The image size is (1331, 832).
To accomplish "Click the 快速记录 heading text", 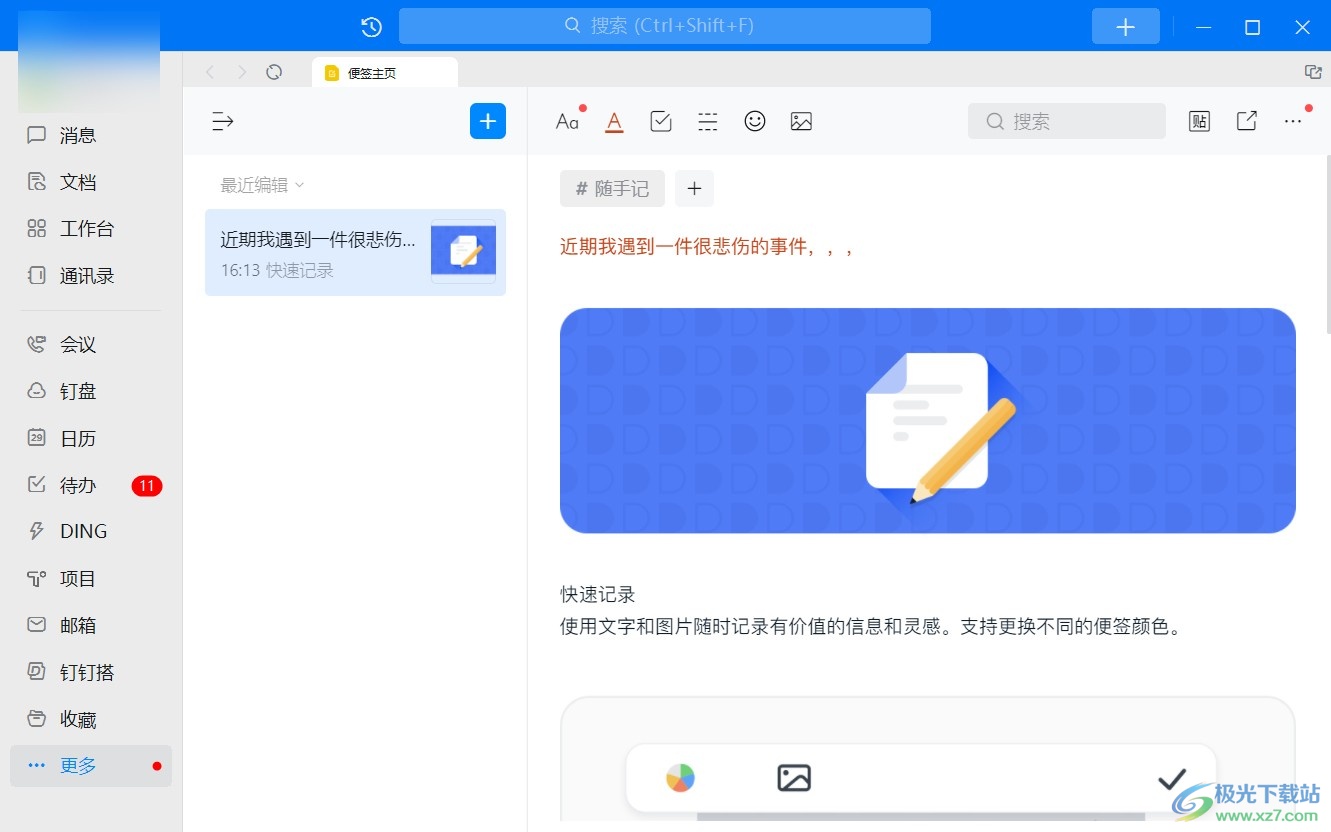I will (598, 594).
